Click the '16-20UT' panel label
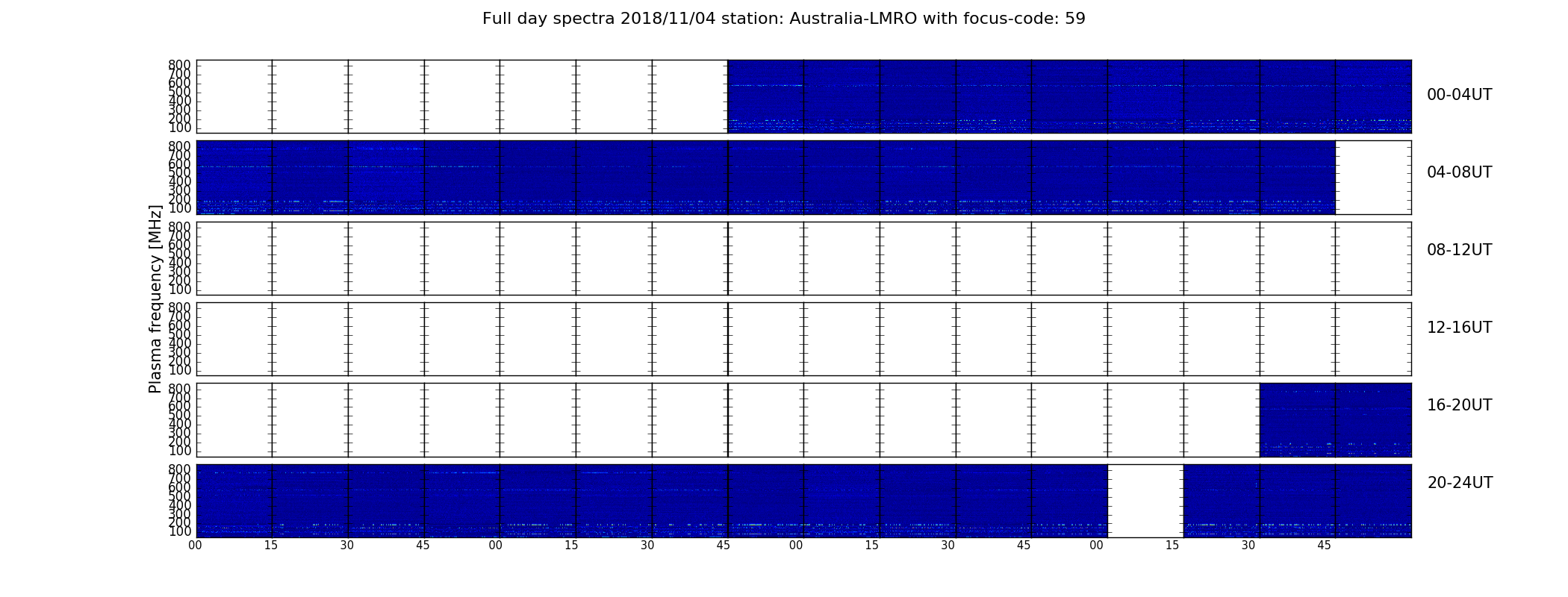 click(x=1460, y=405)
